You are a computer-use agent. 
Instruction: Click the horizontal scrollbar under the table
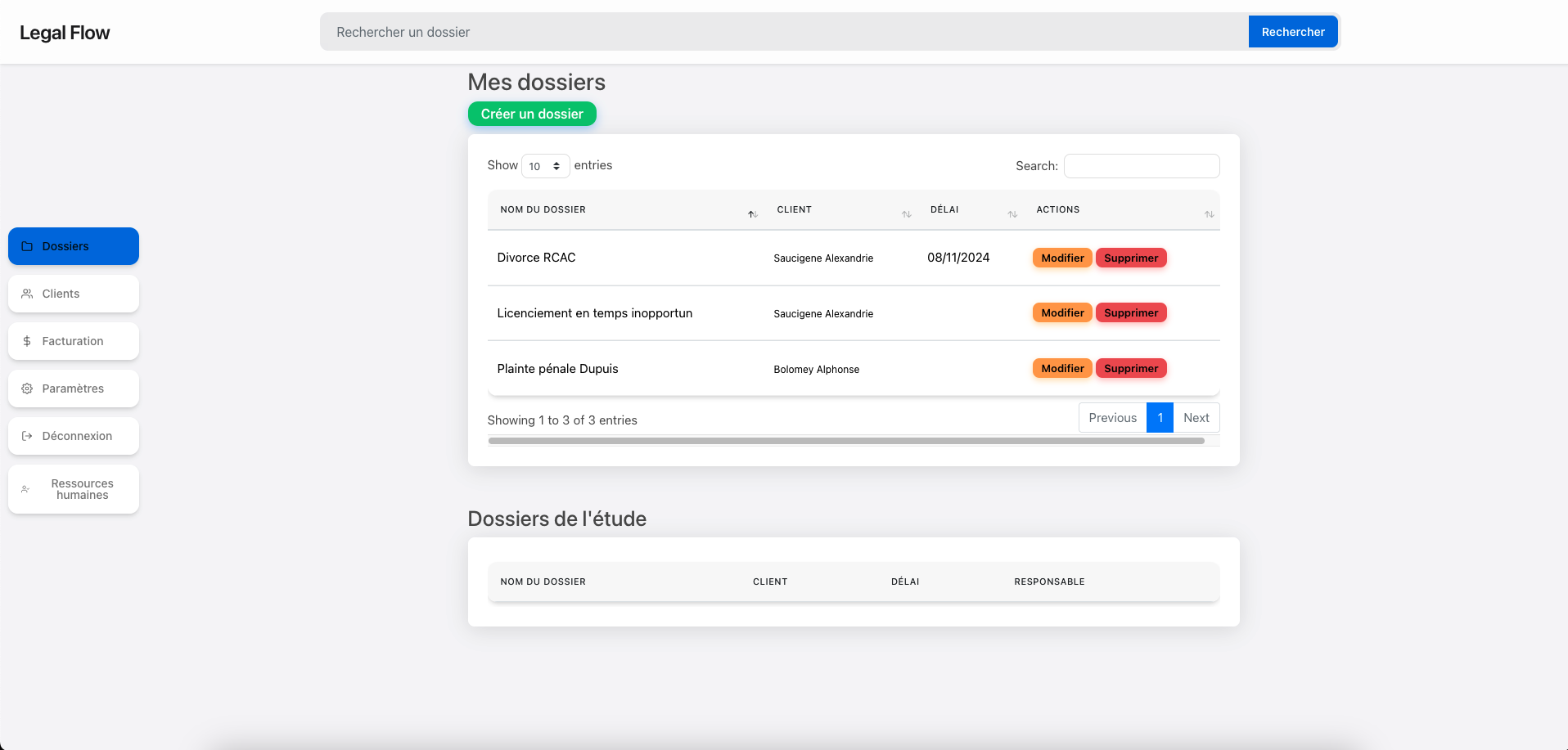[845, 441]
